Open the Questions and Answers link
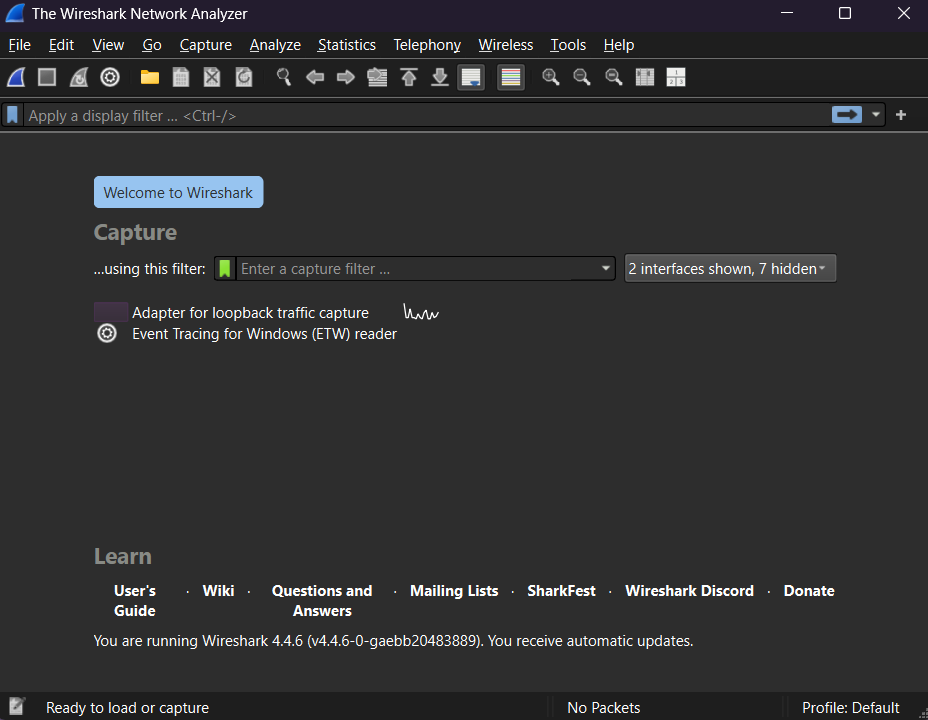 tap(322, 600)
